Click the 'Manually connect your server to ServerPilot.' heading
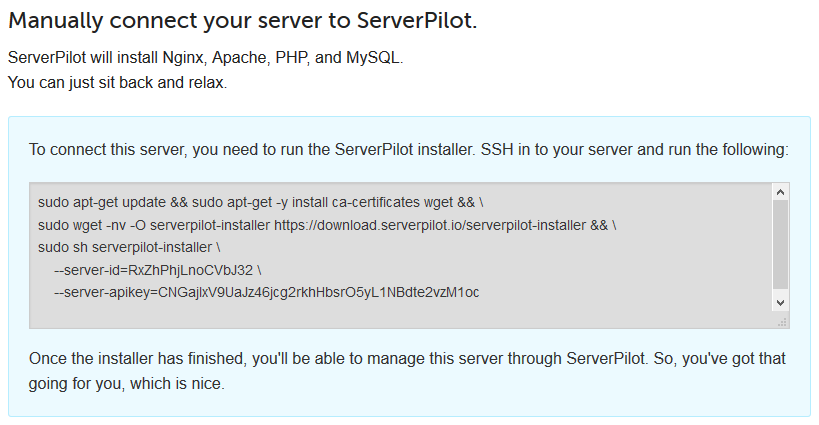This screenshot has height=425, width=819. pyautogui.click(x=243, y=21)
